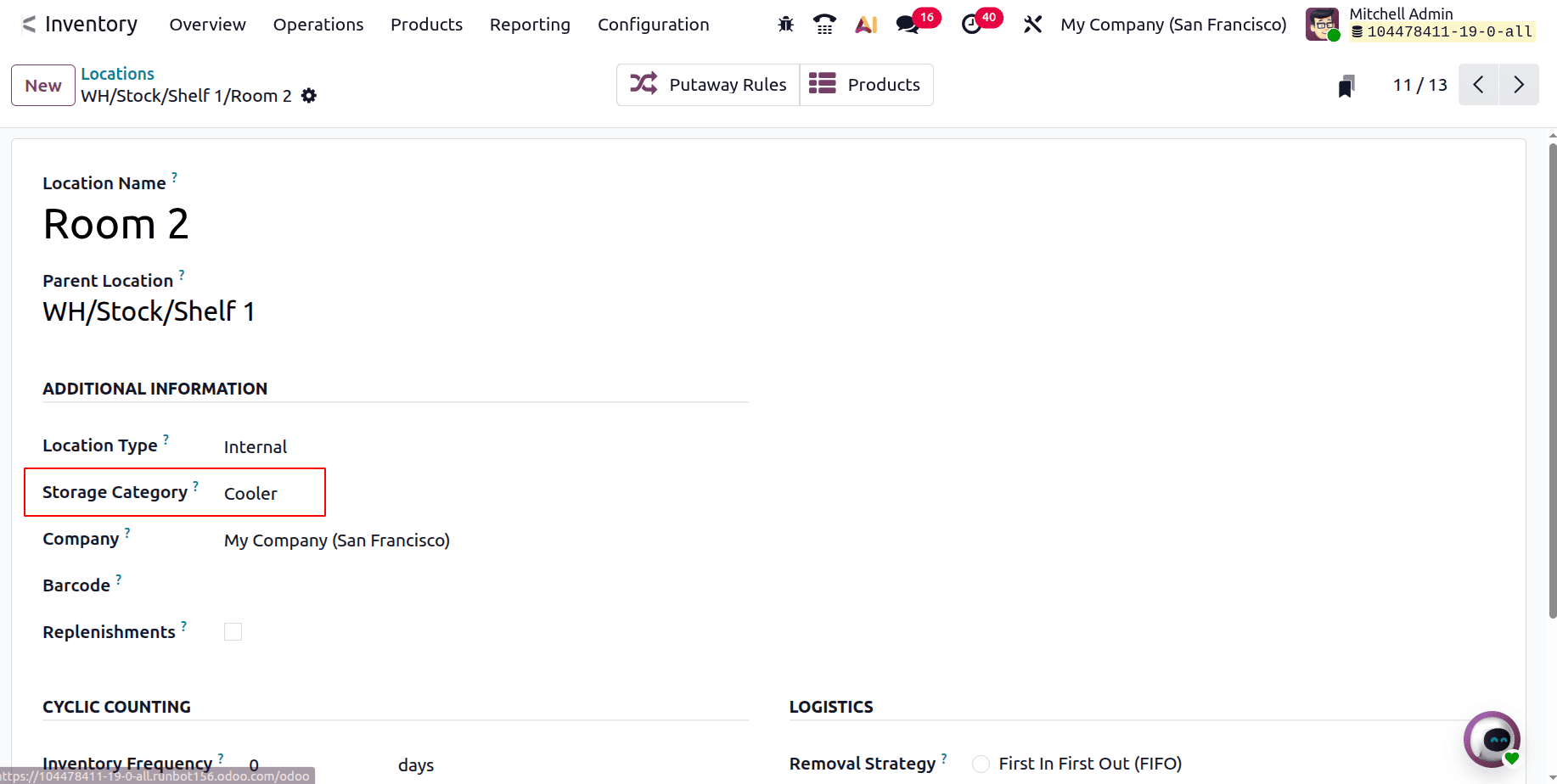Open the technical tools wrench icon

(1032, 24)
